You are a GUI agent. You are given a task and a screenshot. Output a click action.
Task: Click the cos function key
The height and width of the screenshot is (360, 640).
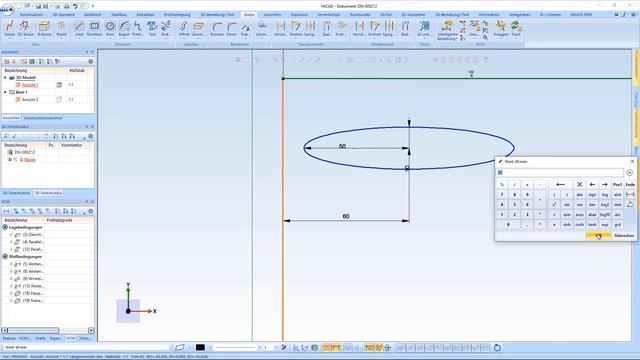580,204
